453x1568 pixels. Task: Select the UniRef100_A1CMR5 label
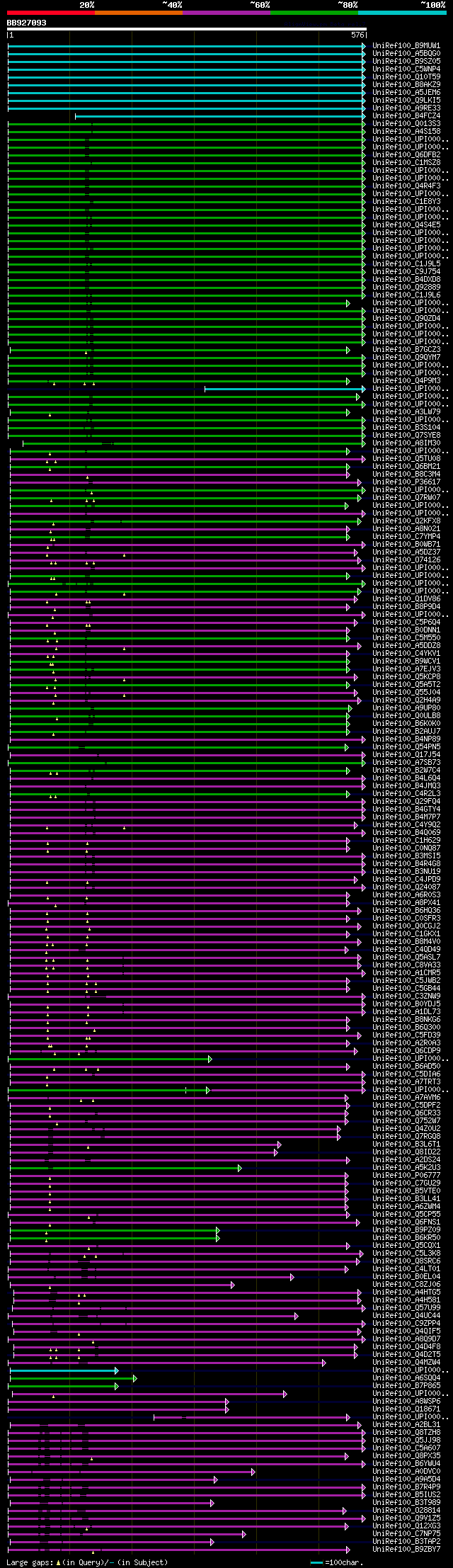[x=406, y=972]
